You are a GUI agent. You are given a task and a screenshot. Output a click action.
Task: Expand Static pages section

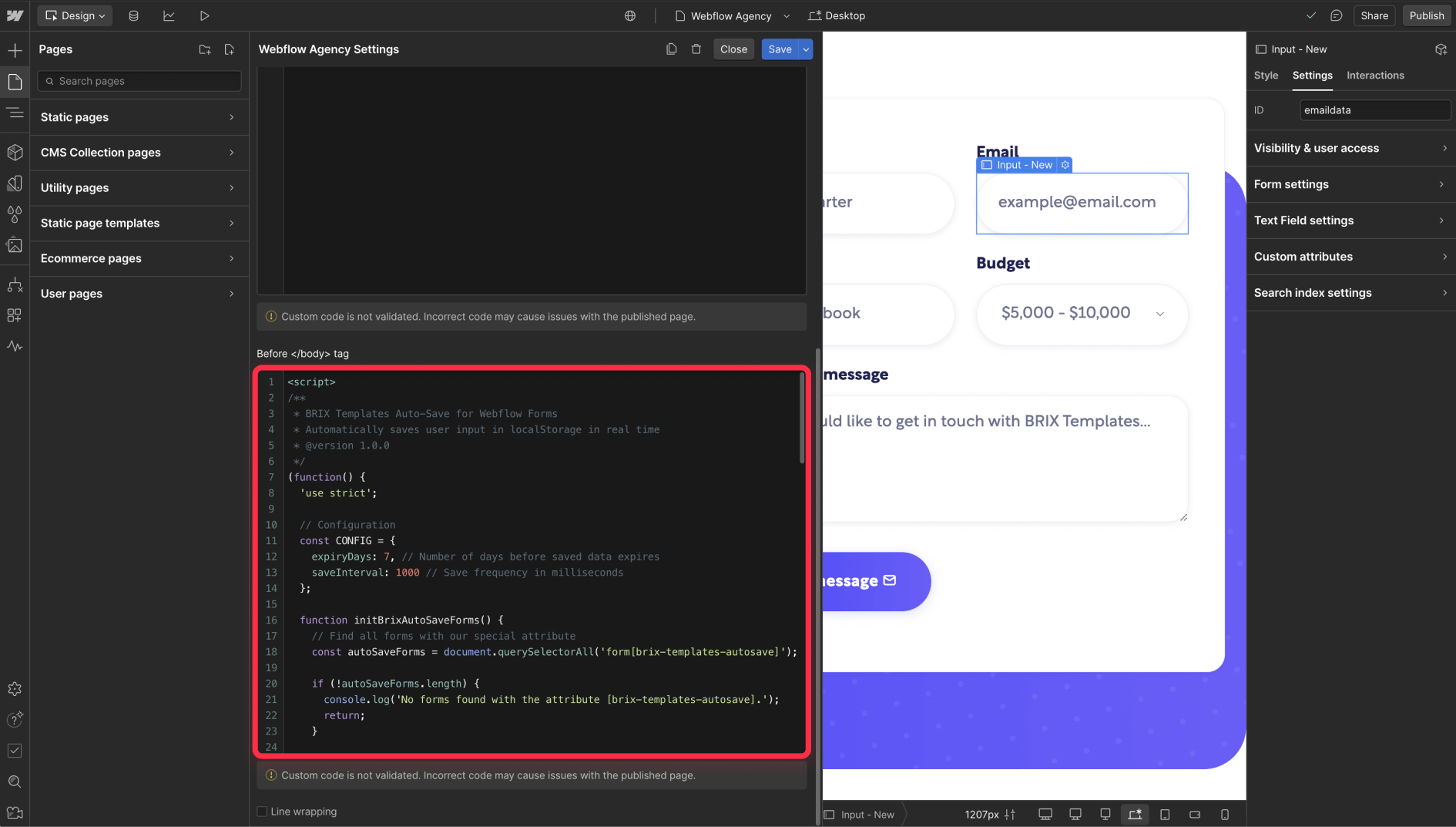[139, 117]
